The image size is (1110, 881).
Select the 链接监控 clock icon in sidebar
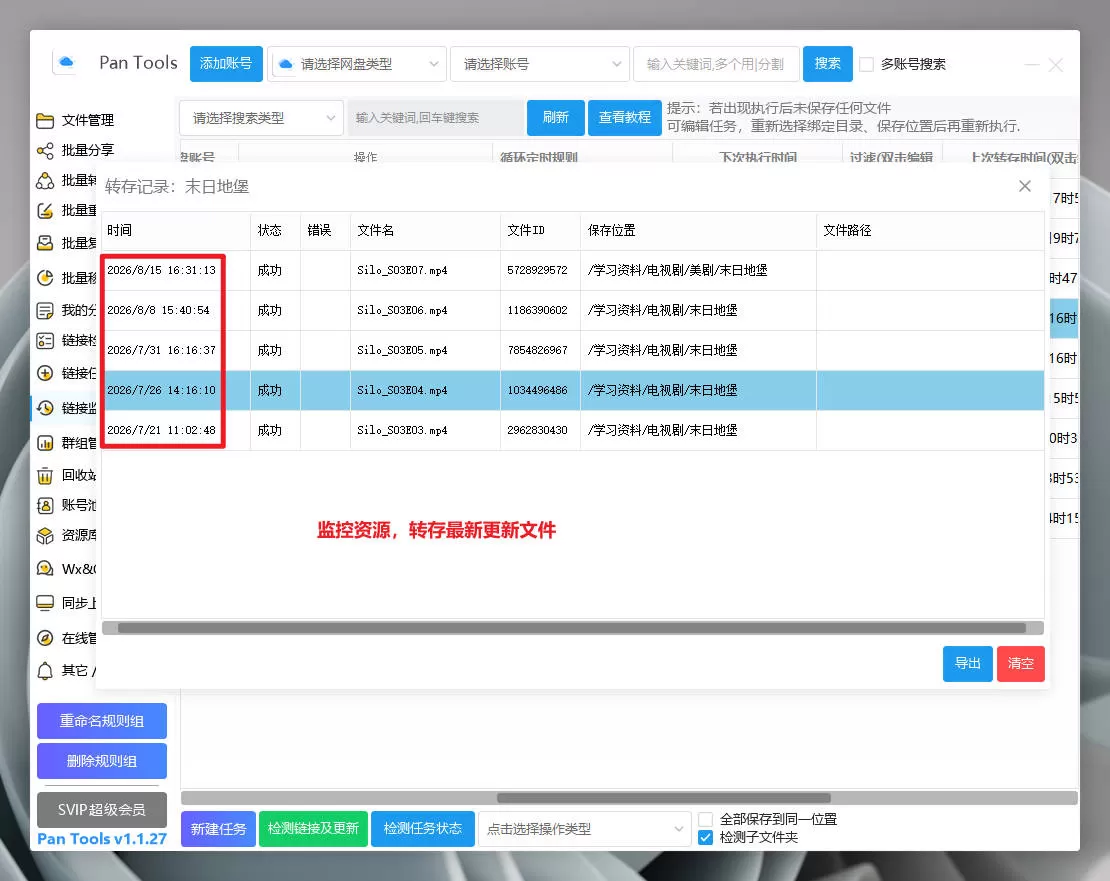45,408
